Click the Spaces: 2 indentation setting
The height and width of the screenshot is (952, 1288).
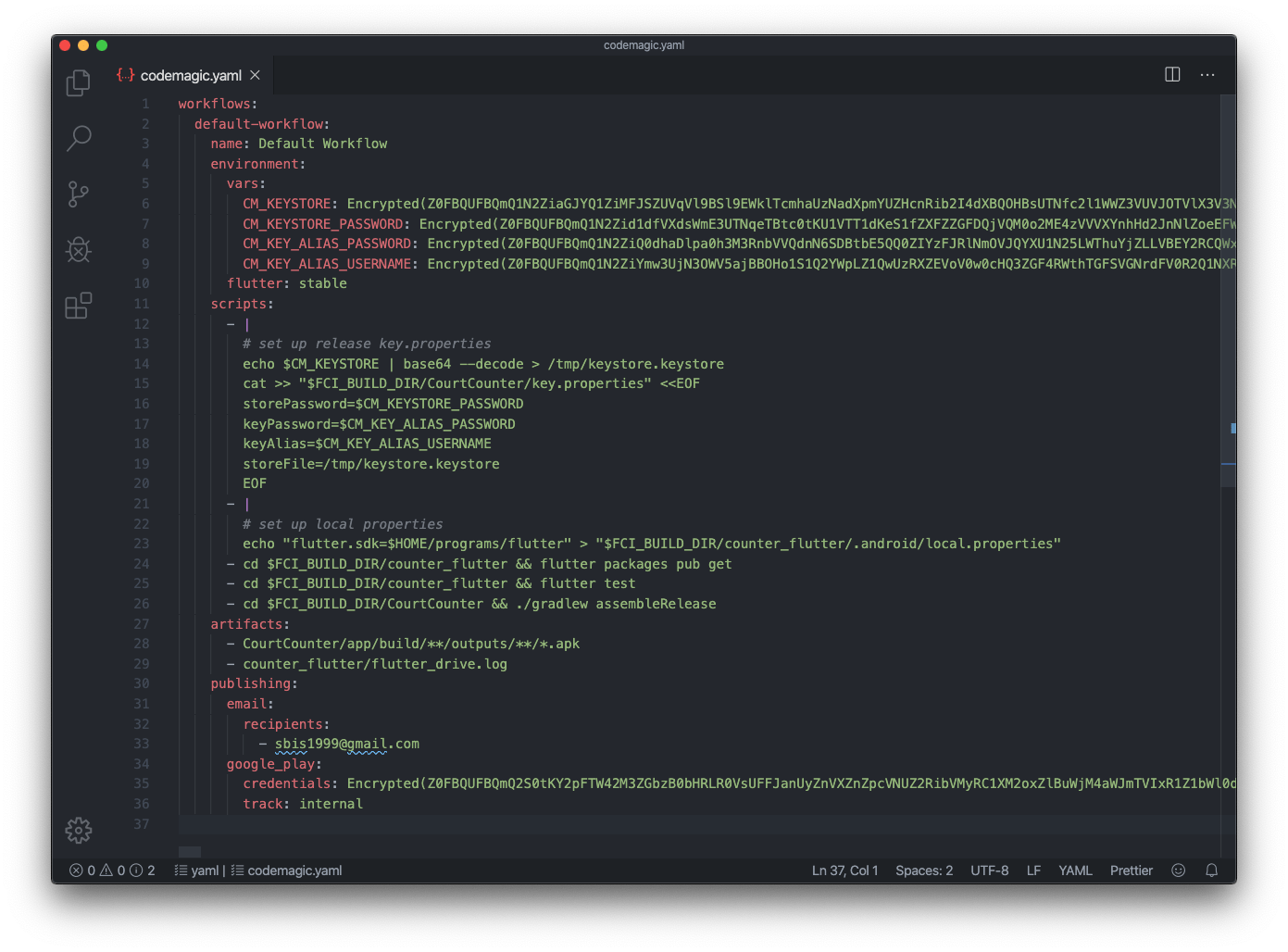tap(923, 871)
